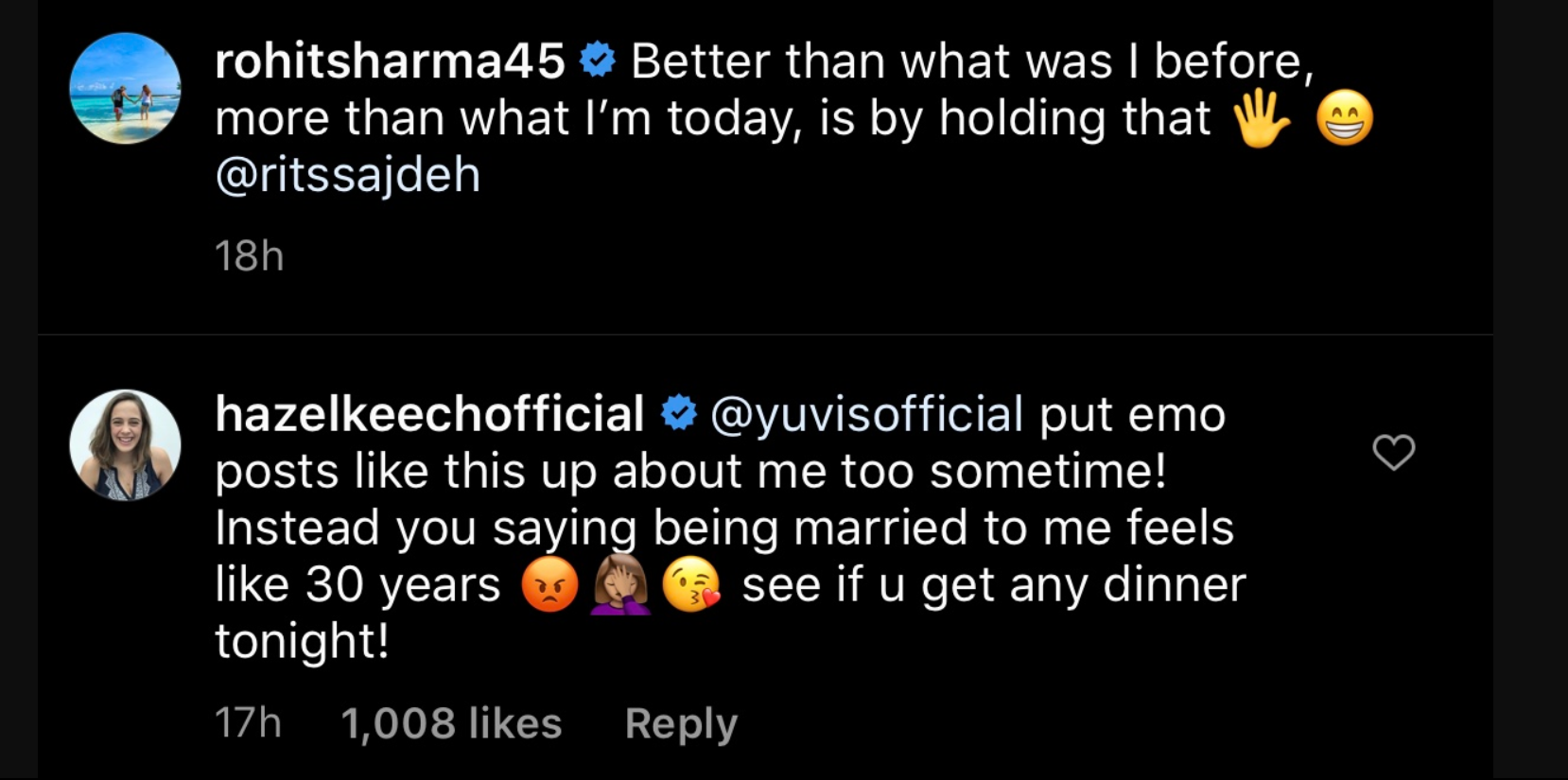Viewport: 1568px width, 780px height.
Task: Follow the @yuvisofficial mention link
Action: point(866,414)
